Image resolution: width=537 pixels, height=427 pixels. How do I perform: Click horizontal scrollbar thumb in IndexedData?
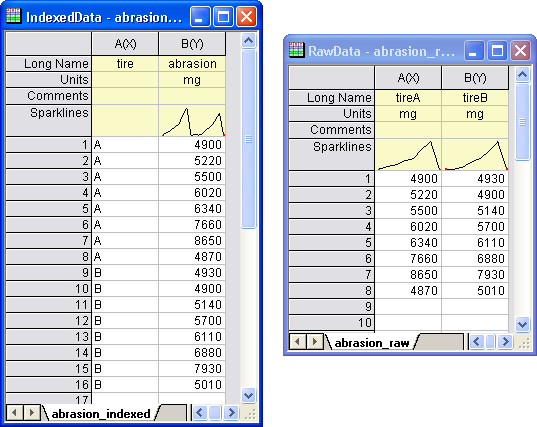[x=215, y=413]
